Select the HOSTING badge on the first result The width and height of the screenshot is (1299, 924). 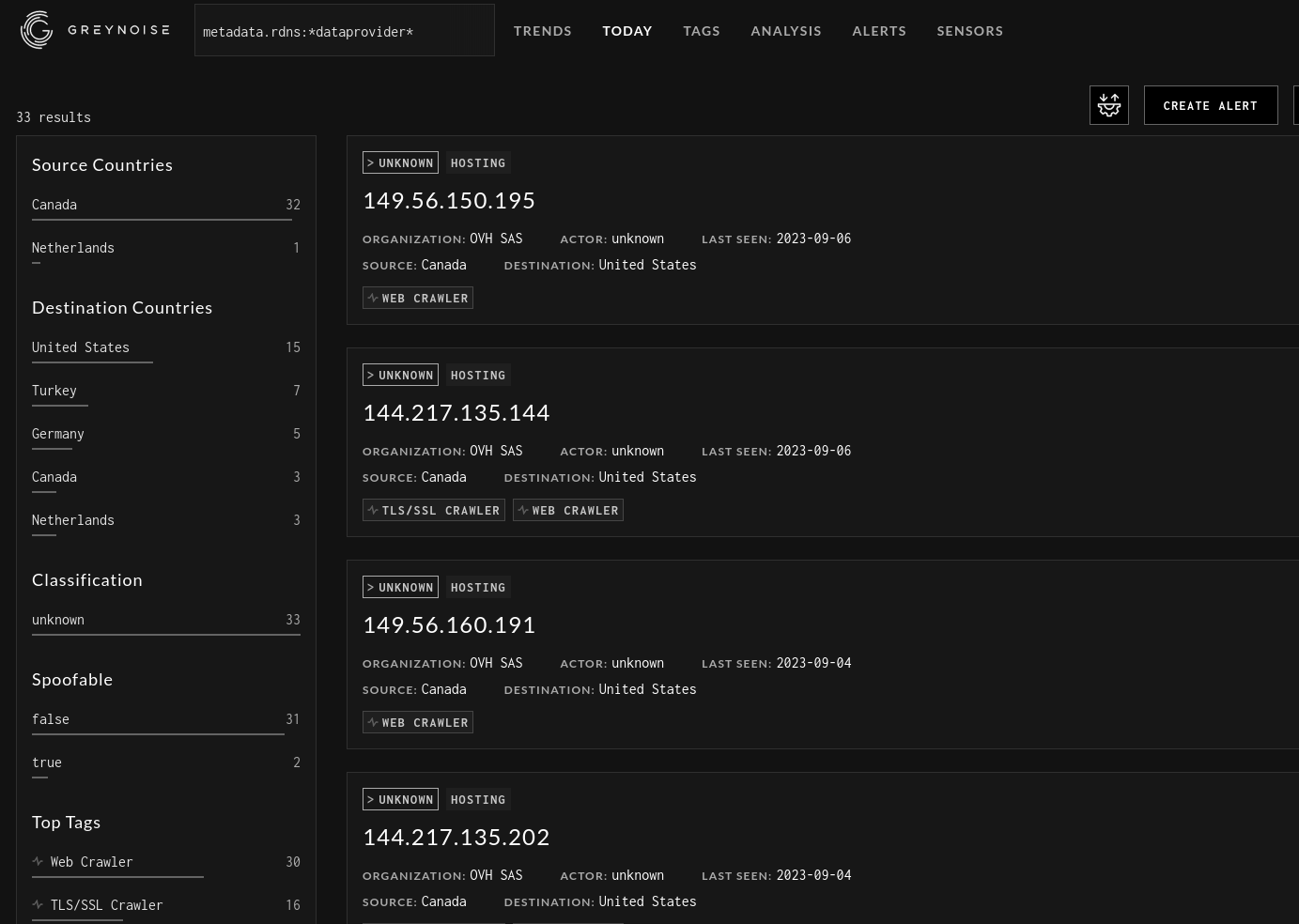pos(478,162)
